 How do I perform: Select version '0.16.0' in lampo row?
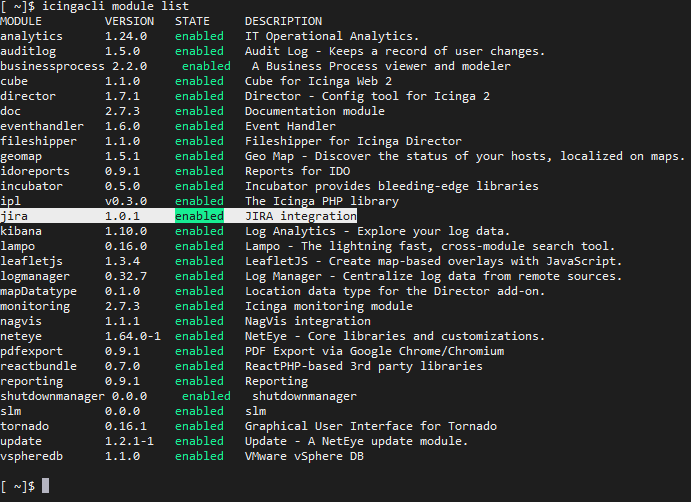click(126, 246)
